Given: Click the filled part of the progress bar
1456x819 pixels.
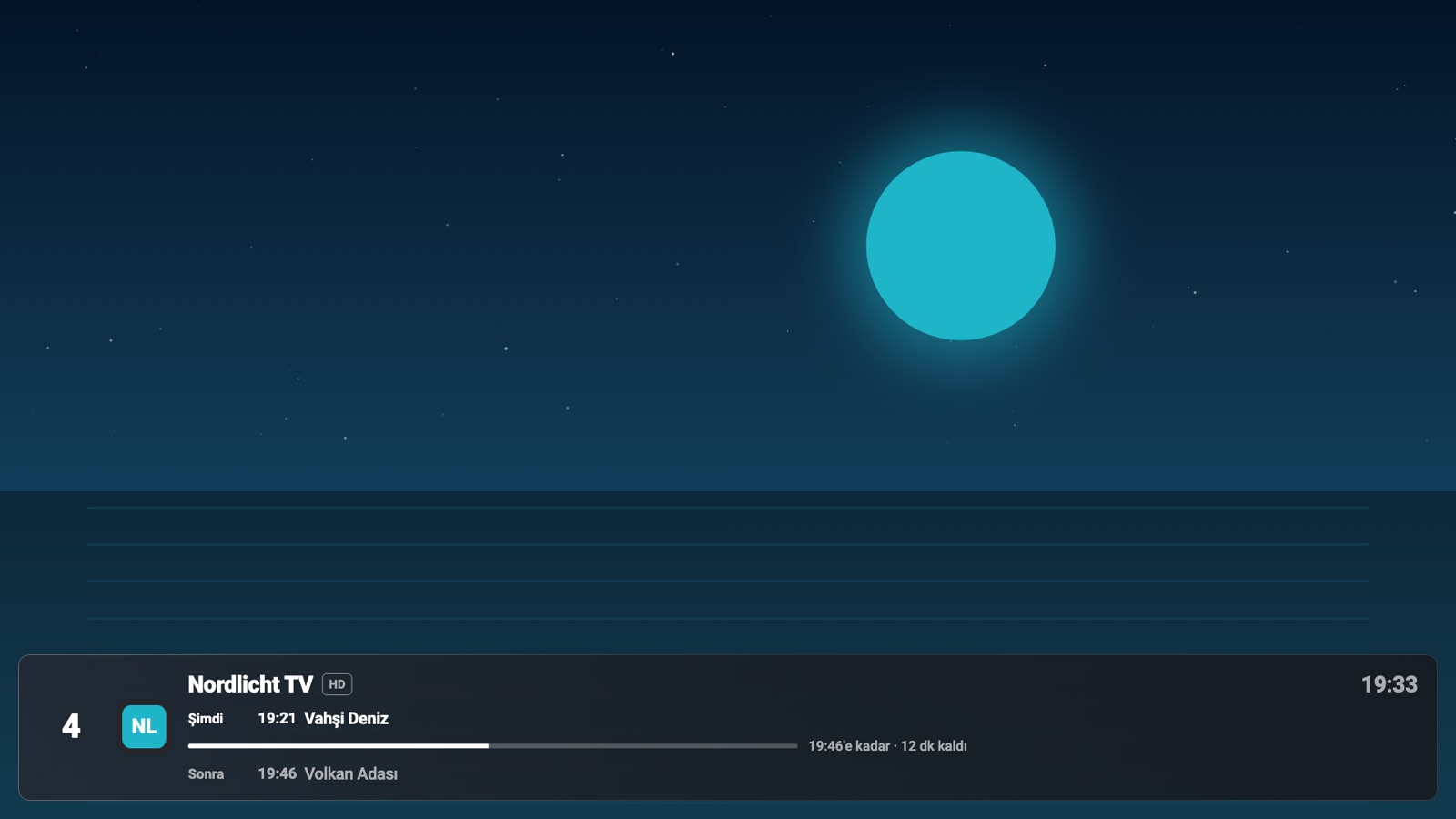Looking at the screenshot, I should point(338,746).
